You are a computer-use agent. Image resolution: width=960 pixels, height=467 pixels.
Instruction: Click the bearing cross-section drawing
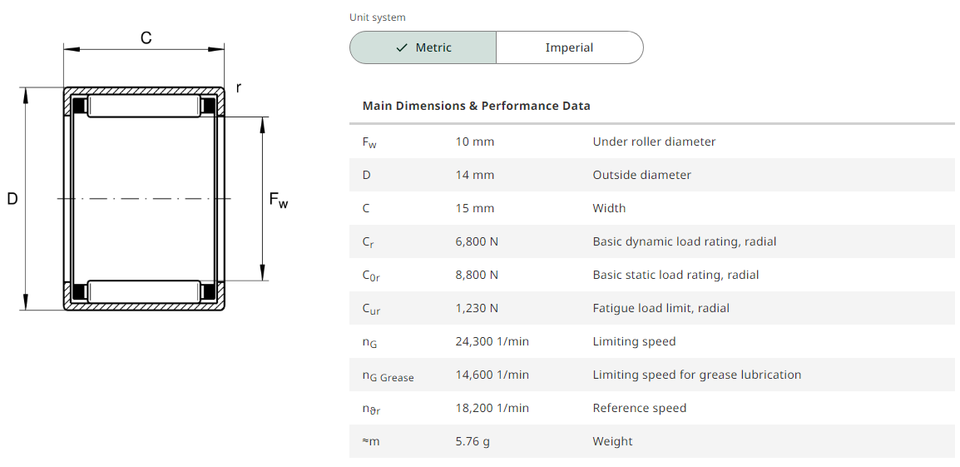pos(145,198)
